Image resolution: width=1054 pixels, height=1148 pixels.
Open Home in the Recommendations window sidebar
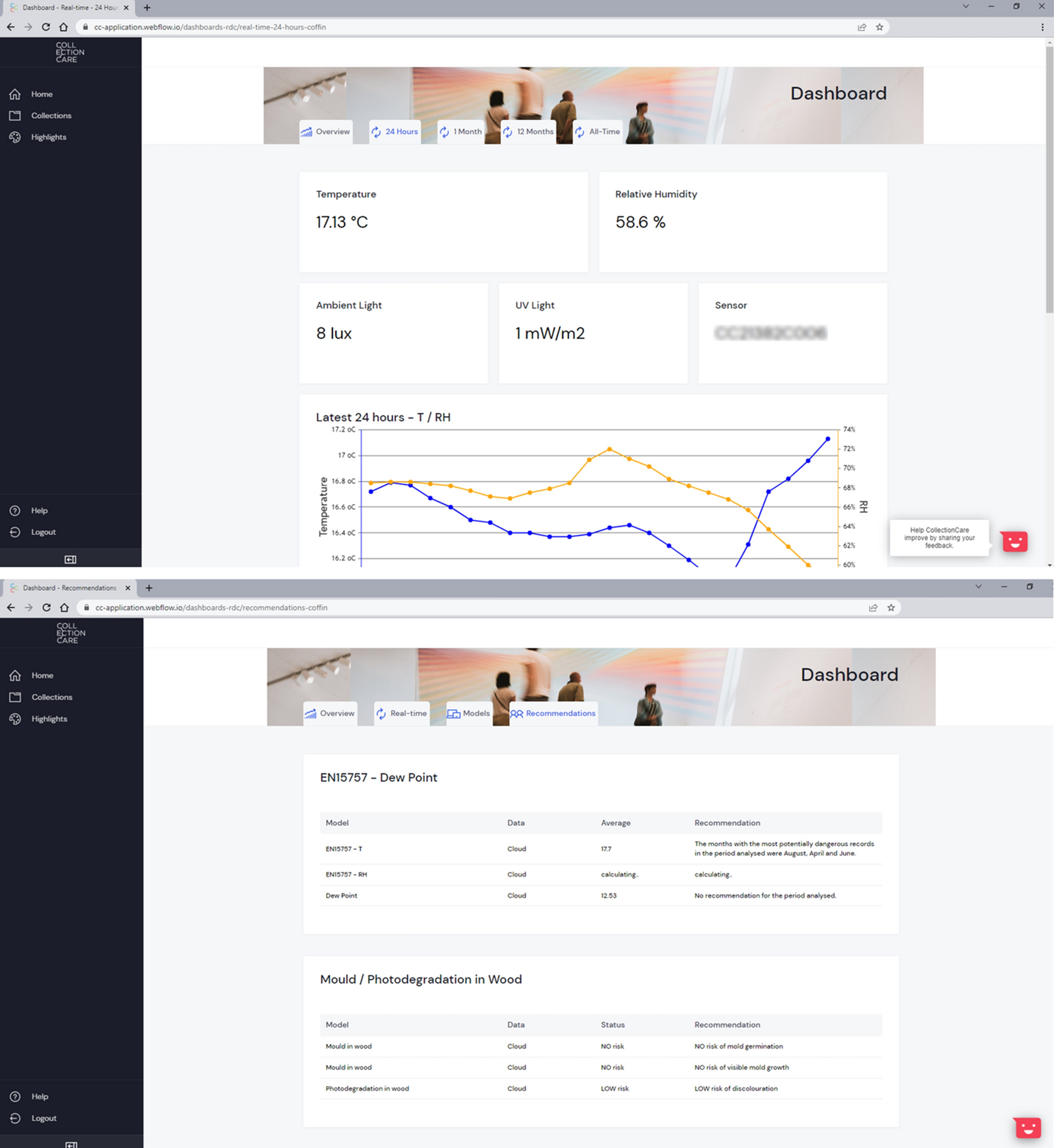click(x=32, y=676)
